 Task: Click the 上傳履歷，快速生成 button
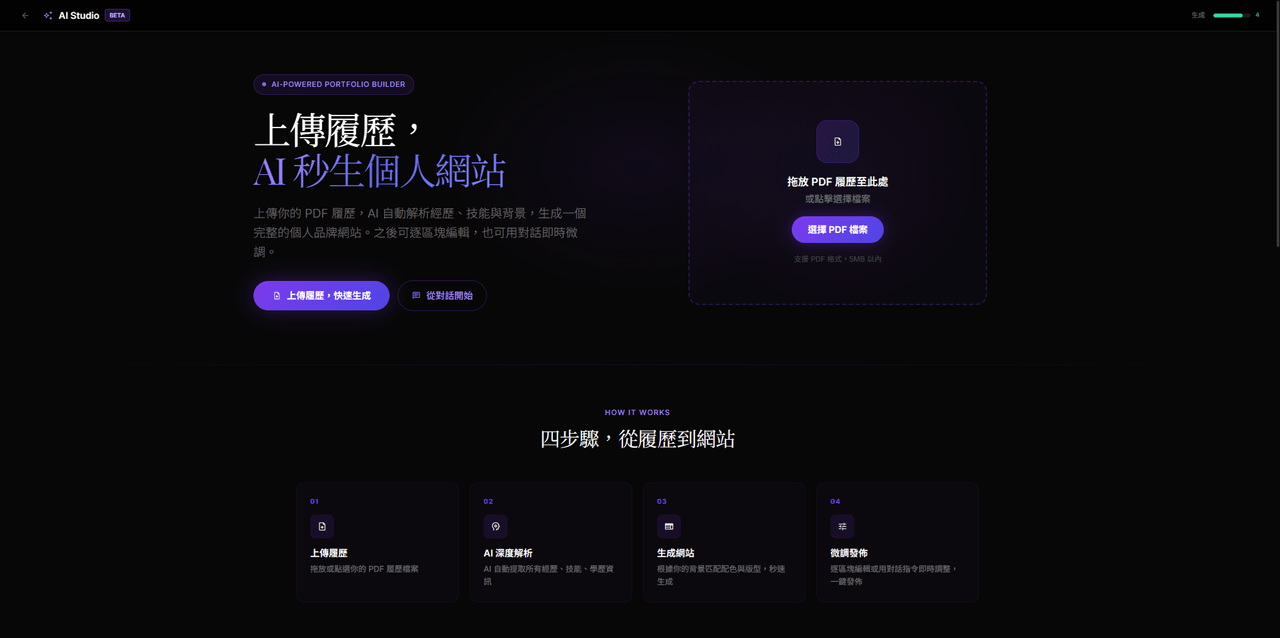[x=321, y=296]
